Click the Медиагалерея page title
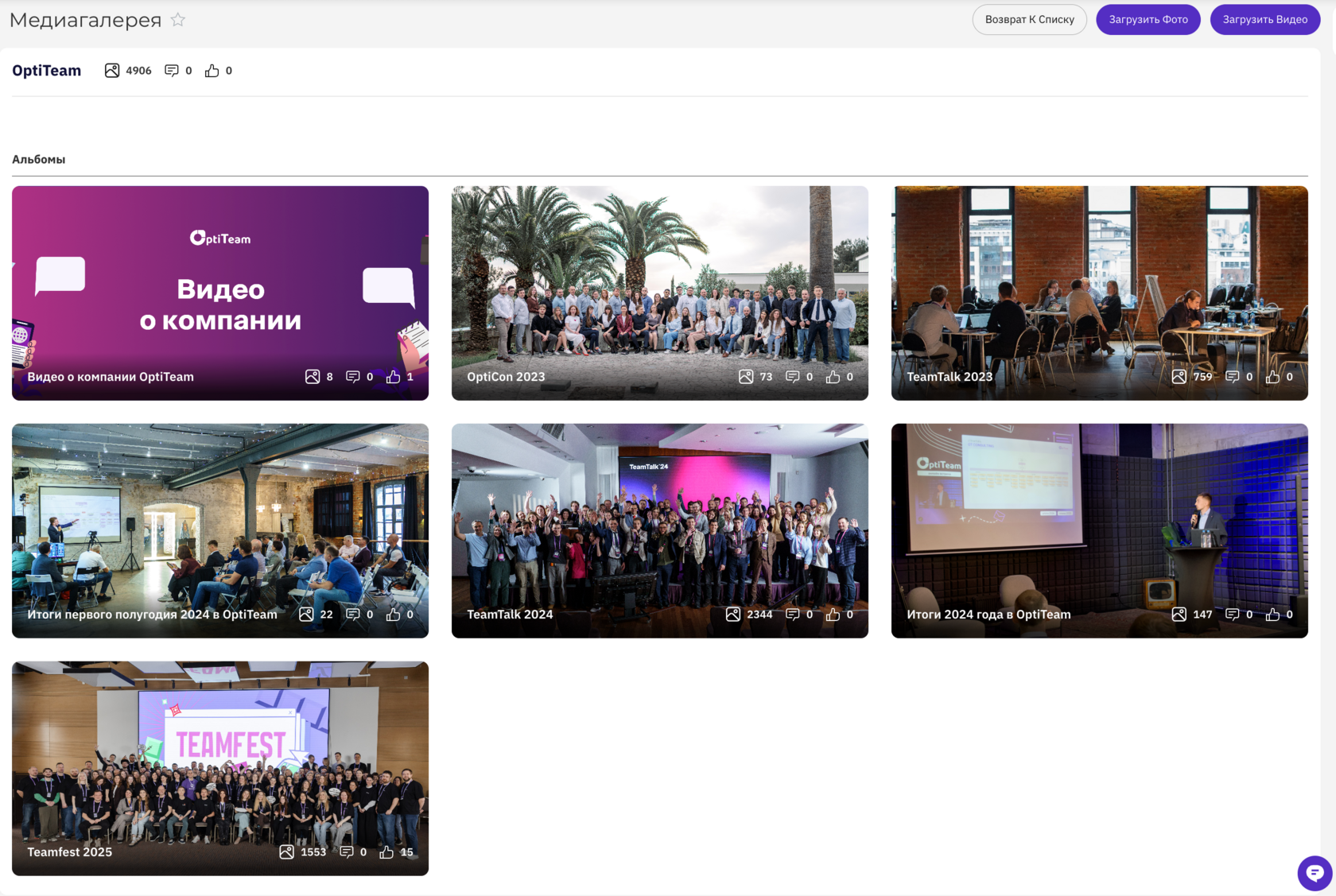Viewport: 1336px width, 896px height. tap(86, 20)
